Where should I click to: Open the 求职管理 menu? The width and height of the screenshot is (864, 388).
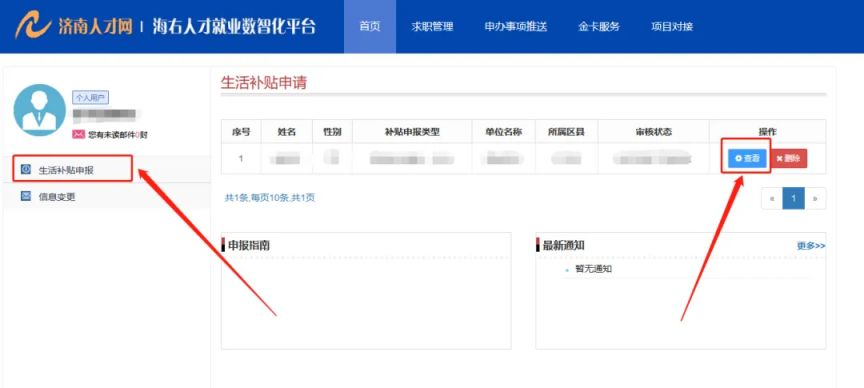[x=432, y=26]
